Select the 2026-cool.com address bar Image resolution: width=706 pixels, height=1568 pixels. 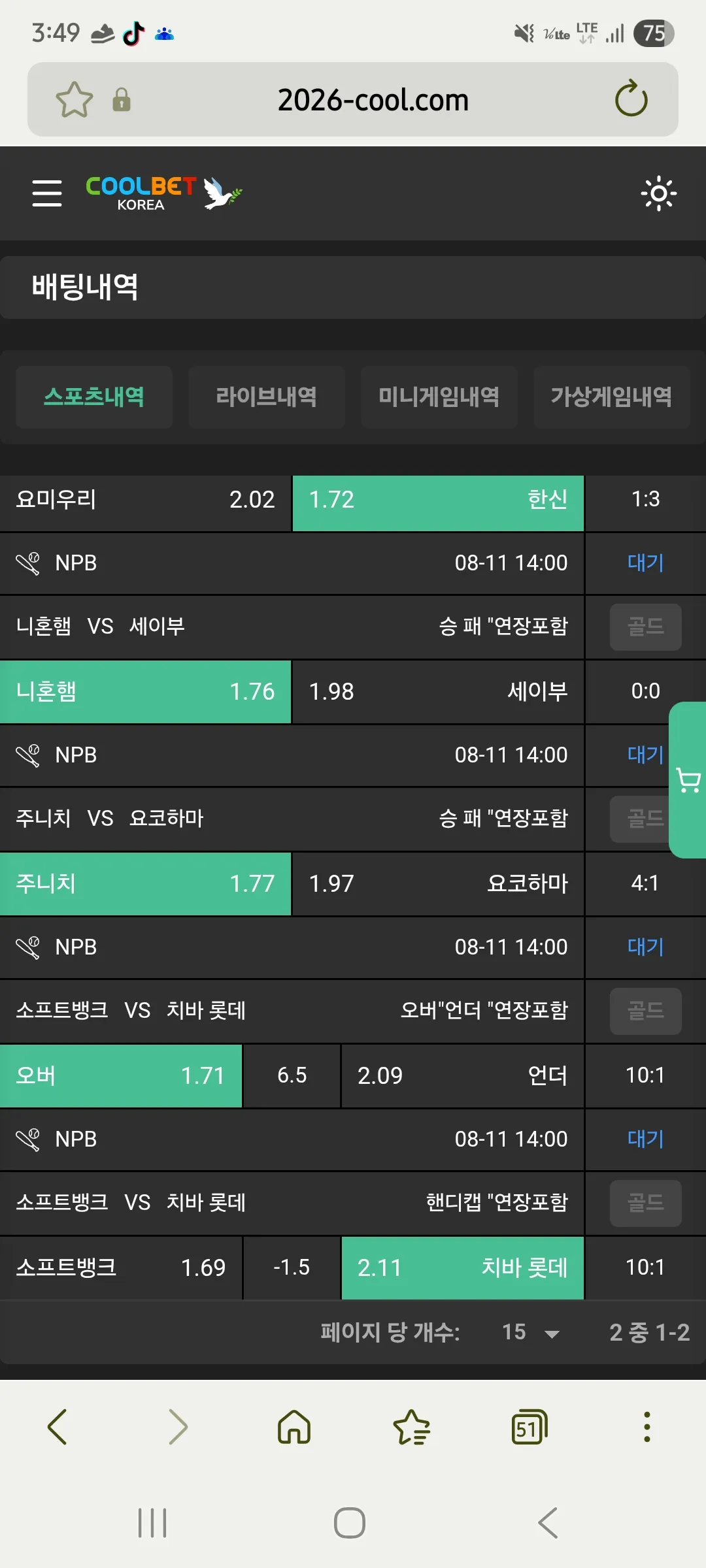tap(373, 100)
